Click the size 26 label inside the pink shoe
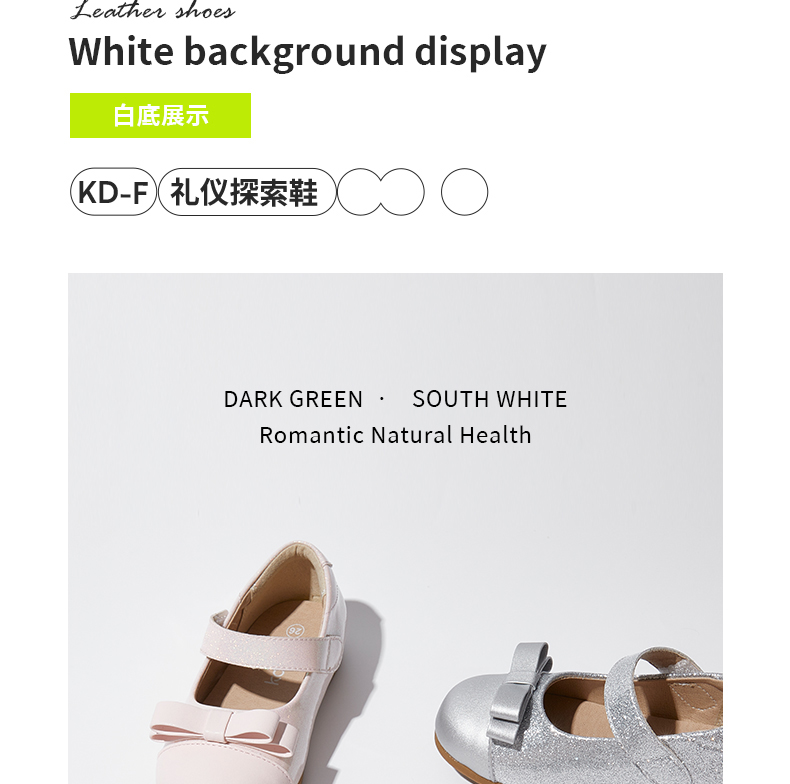Viewport: 790px width, 784px height. tap(295, 629)
